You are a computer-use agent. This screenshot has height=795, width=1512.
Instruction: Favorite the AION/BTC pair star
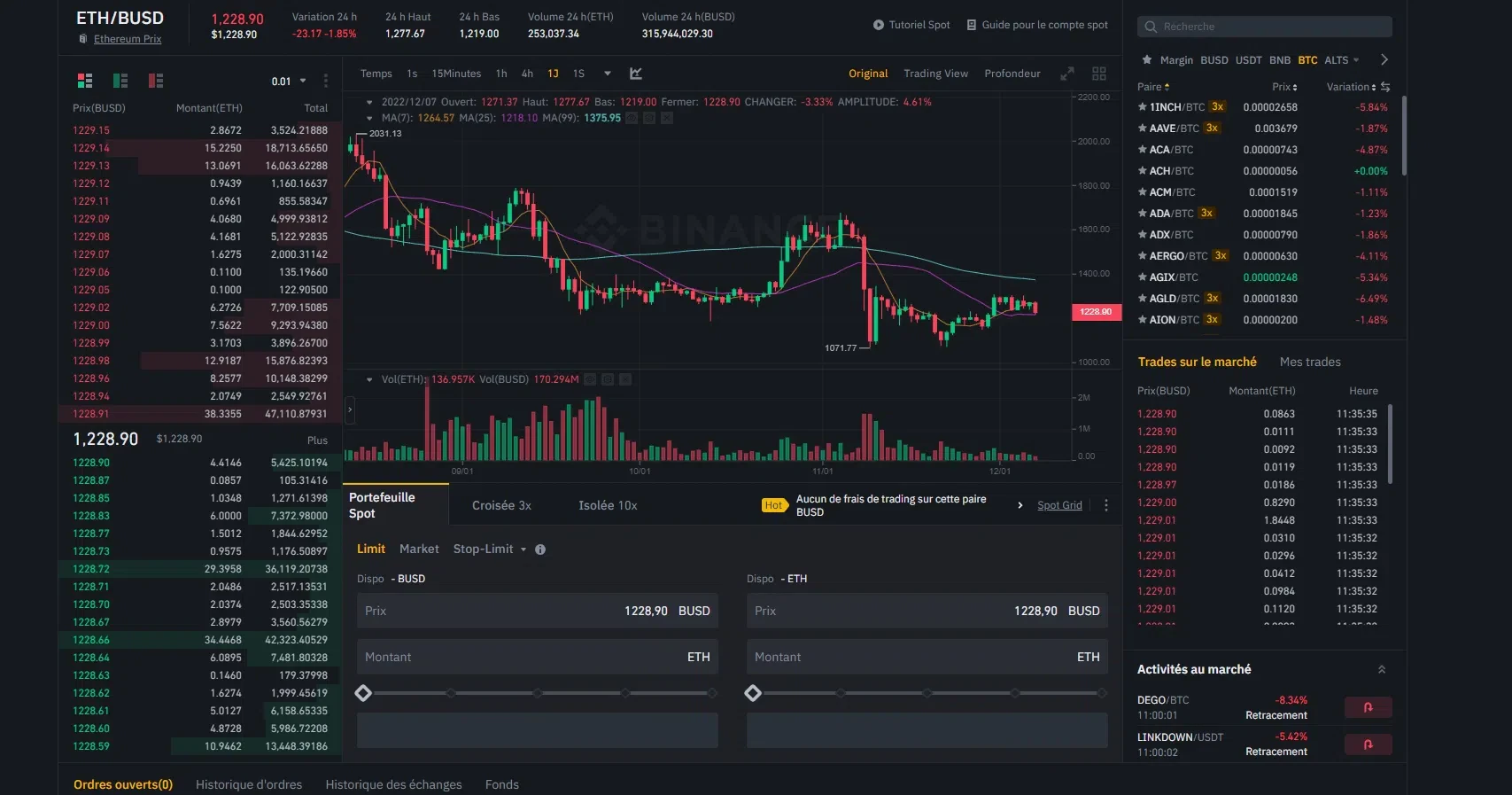point(1143,320)
